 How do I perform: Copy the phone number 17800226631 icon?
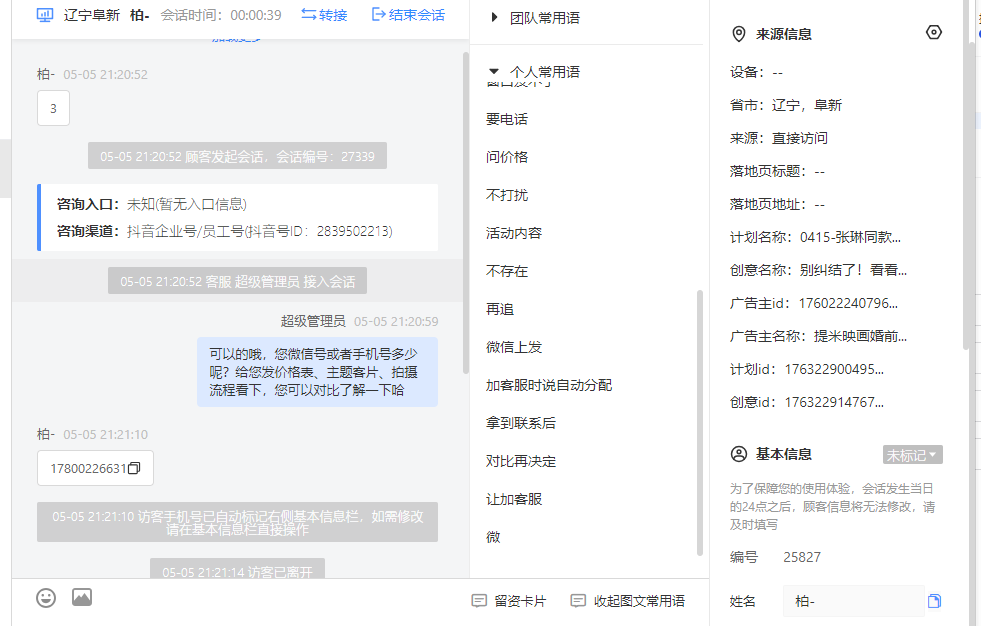tap(134, 468)
